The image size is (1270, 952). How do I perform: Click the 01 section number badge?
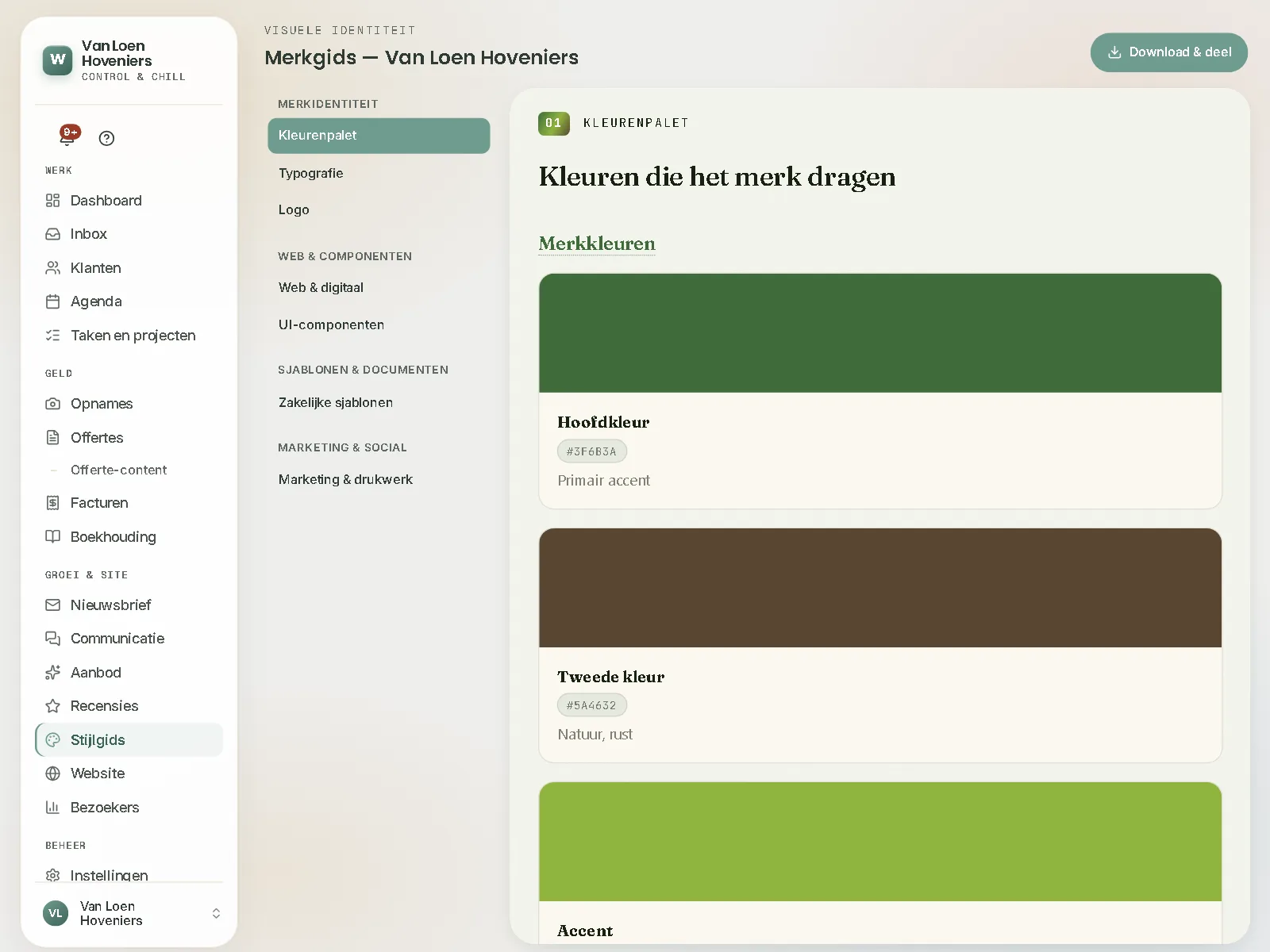coord(553,123)
